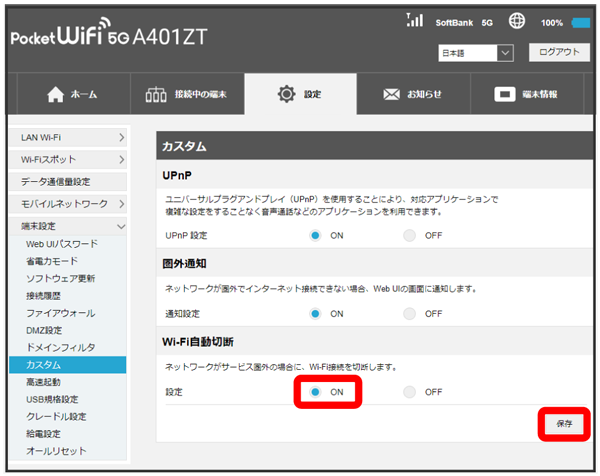Open the language dropdown
Viewport: 600px width, 476px height.
(475, 52)
